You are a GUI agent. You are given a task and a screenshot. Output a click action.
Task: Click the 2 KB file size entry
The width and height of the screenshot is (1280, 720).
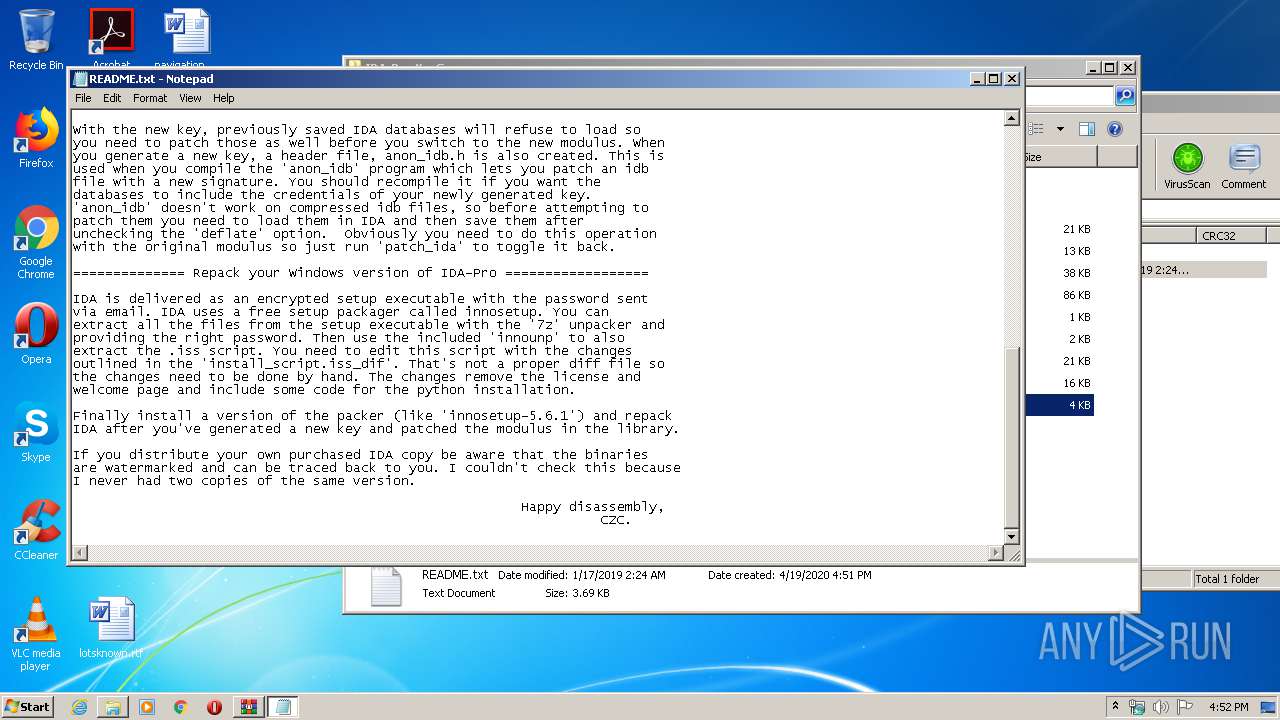[x=1079, y=339]
